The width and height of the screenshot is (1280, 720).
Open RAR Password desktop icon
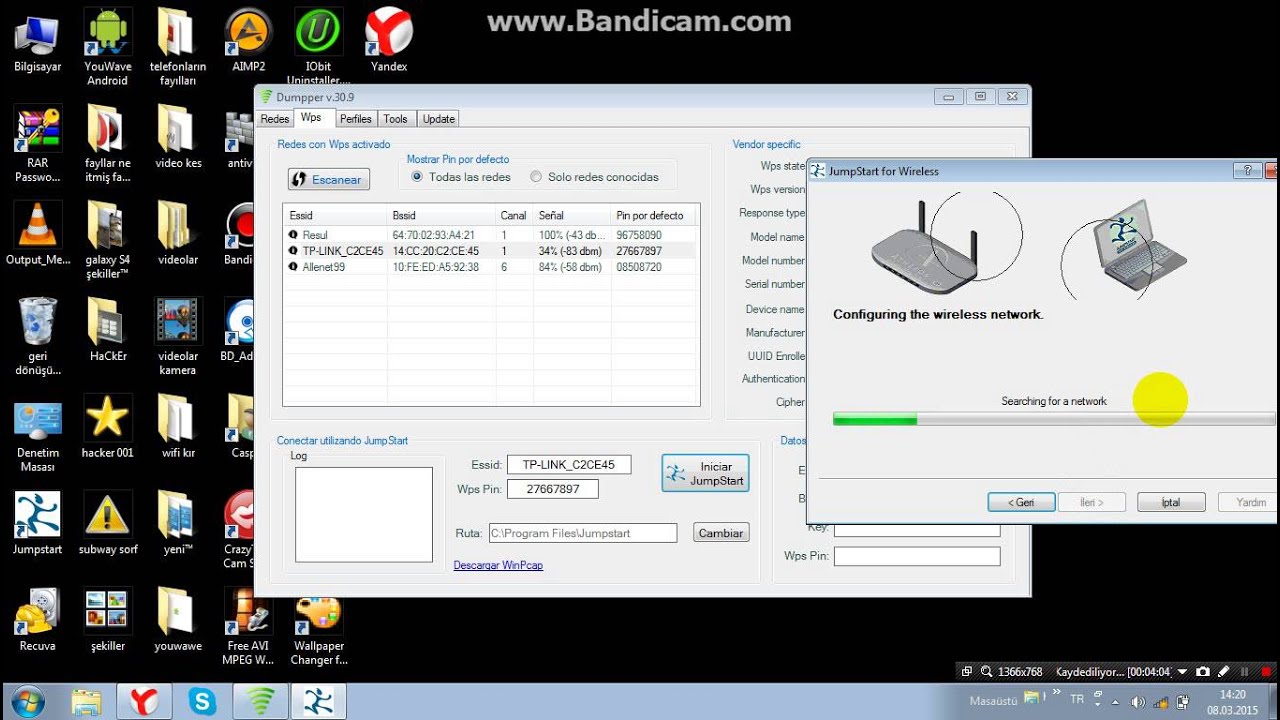pos(37,144)
